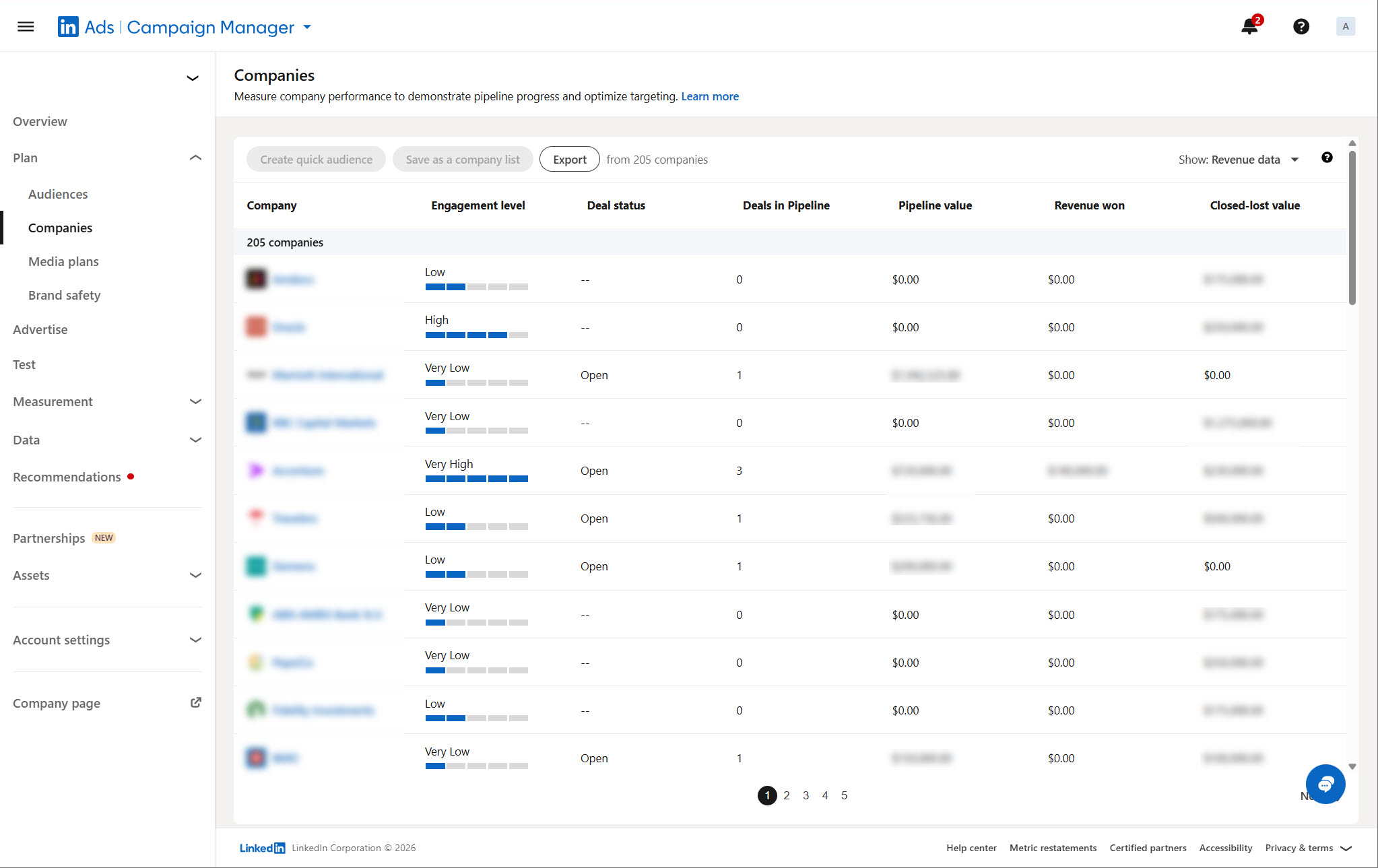
Task: Click the Export button
Action: click(569, 160)
